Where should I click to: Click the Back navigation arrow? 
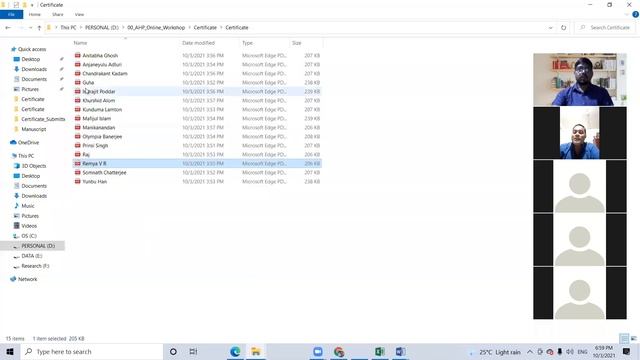8,28
